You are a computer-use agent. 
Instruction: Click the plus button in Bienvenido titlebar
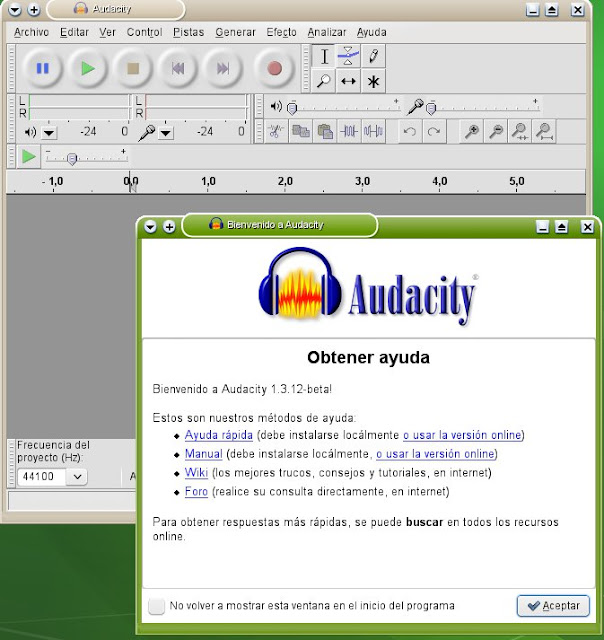pos(169,226)
